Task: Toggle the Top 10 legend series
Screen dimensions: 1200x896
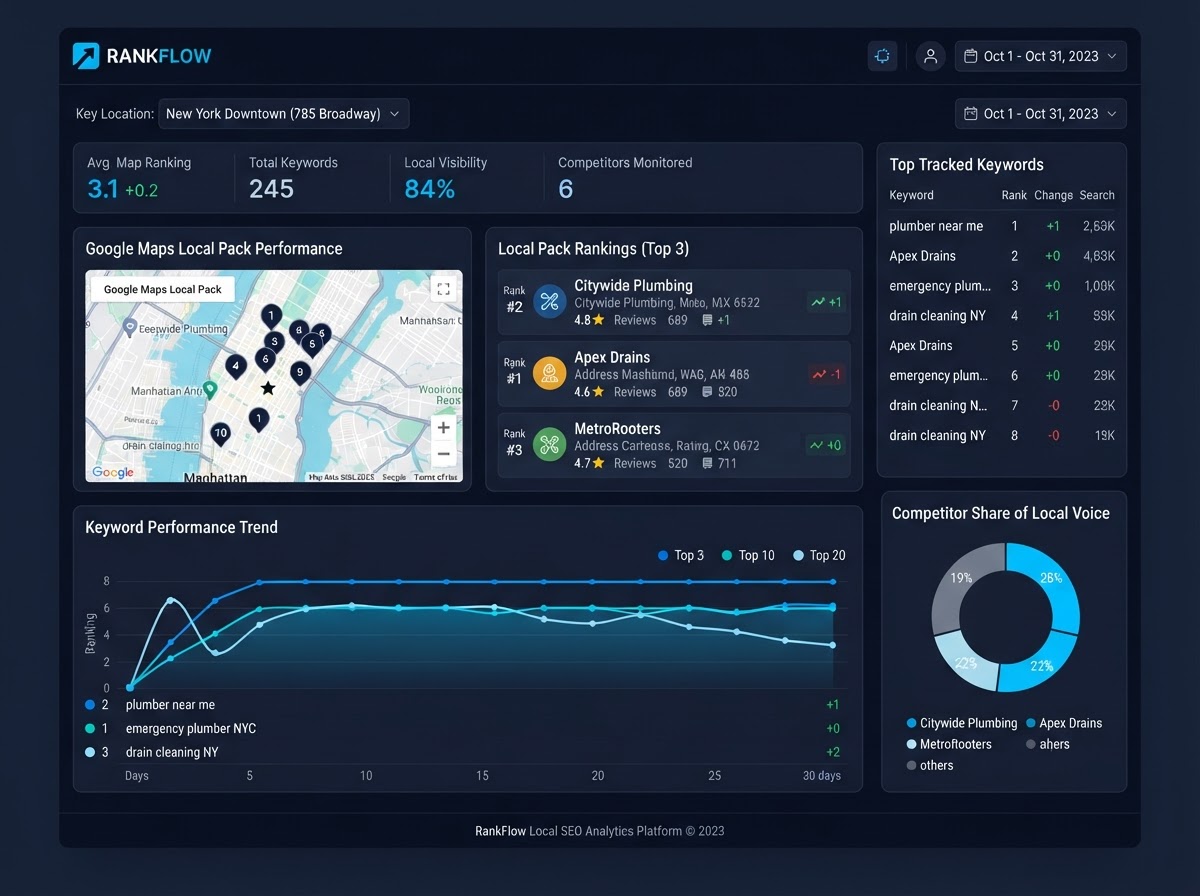Action: point(748,555)
